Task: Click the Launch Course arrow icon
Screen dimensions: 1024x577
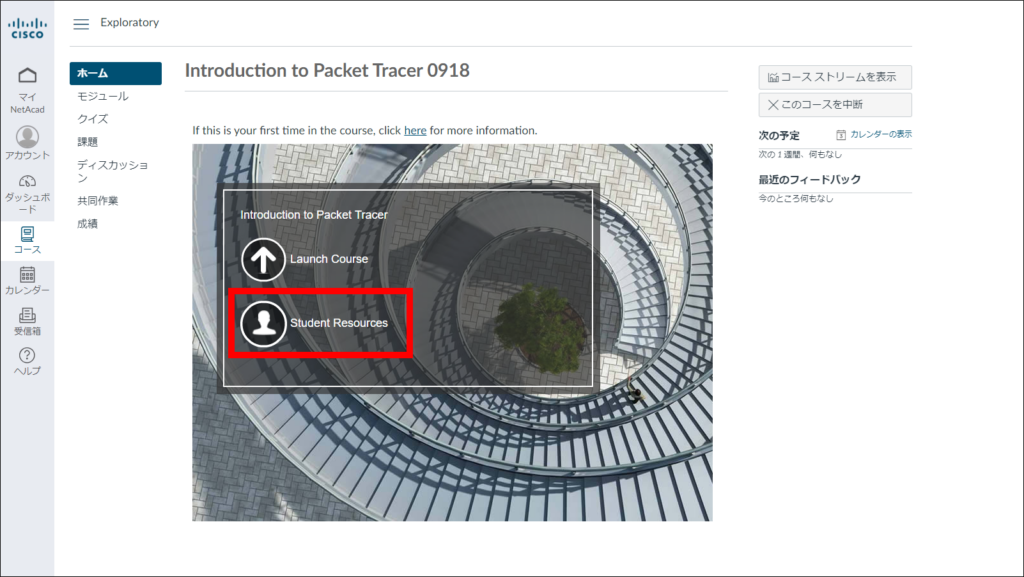Action: coord(263,260)
